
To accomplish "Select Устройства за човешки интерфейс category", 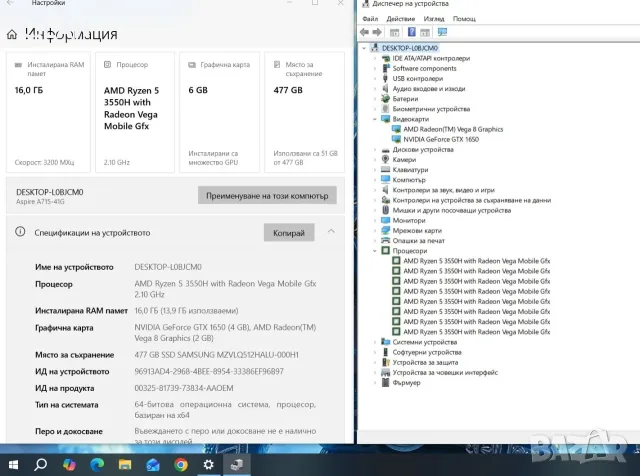I will coord(445,372).
